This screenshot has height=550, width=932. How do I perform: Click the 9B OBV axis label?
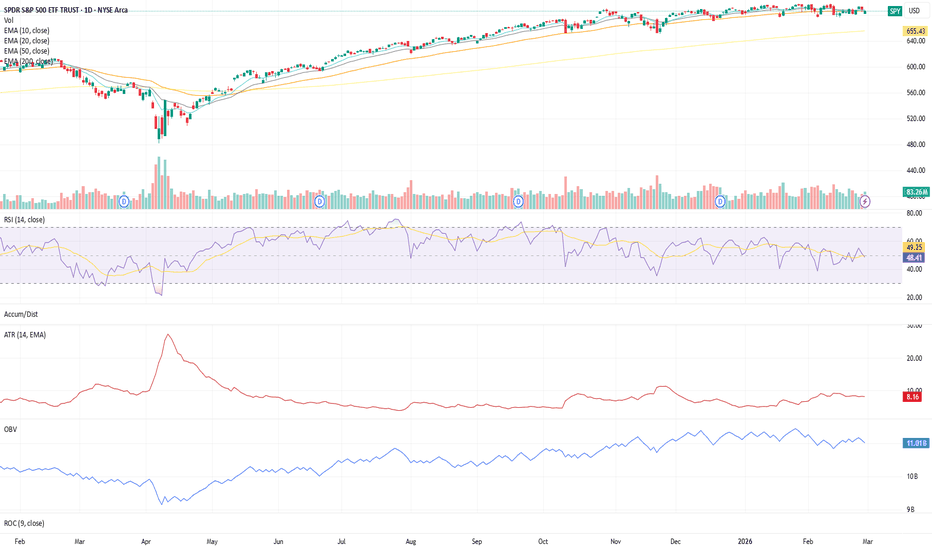(911, 510)
